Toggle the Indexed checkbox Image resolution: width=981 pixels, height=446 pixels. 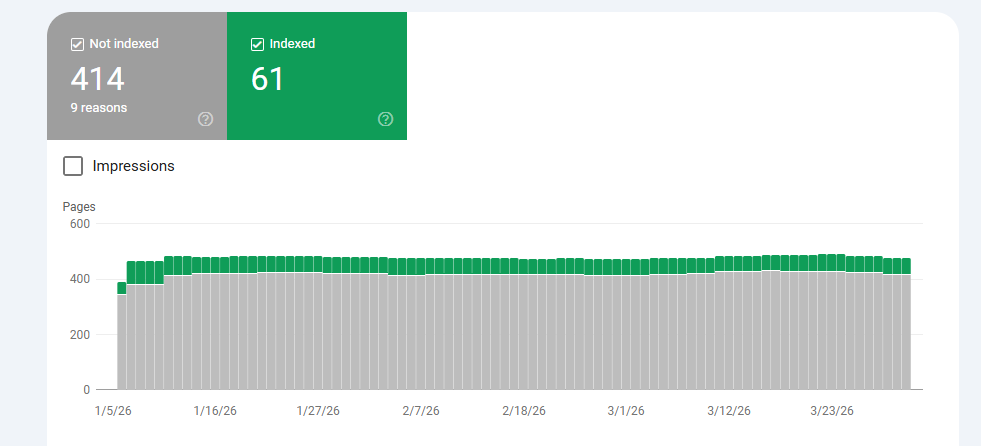[x=257, y=44]
